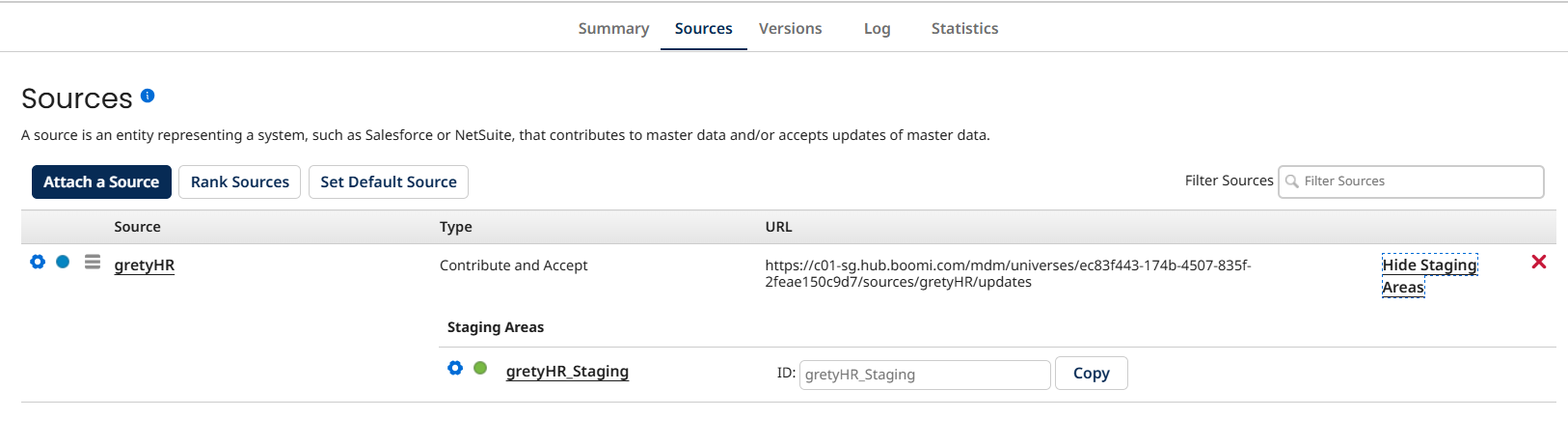
Task: Click the magnifier icon in Filter Sources
Action: 1292,181
